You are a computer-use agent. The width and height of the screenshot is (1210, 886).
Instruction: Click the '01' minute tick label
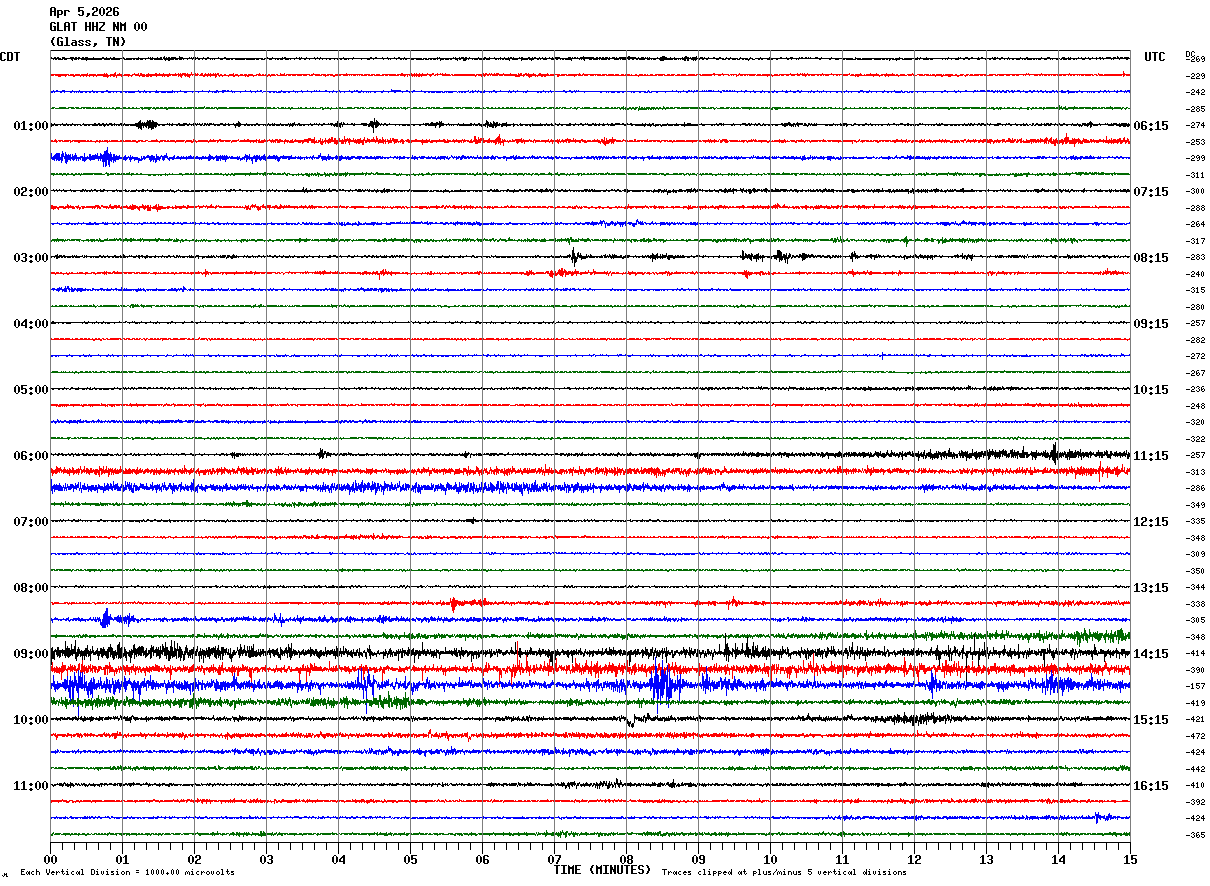[x=122, y=859]
